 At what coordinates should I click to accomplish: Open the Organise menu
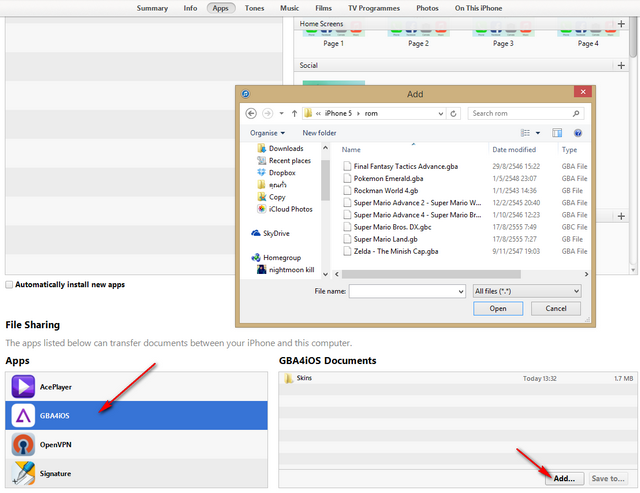click(x=267, y=133)
